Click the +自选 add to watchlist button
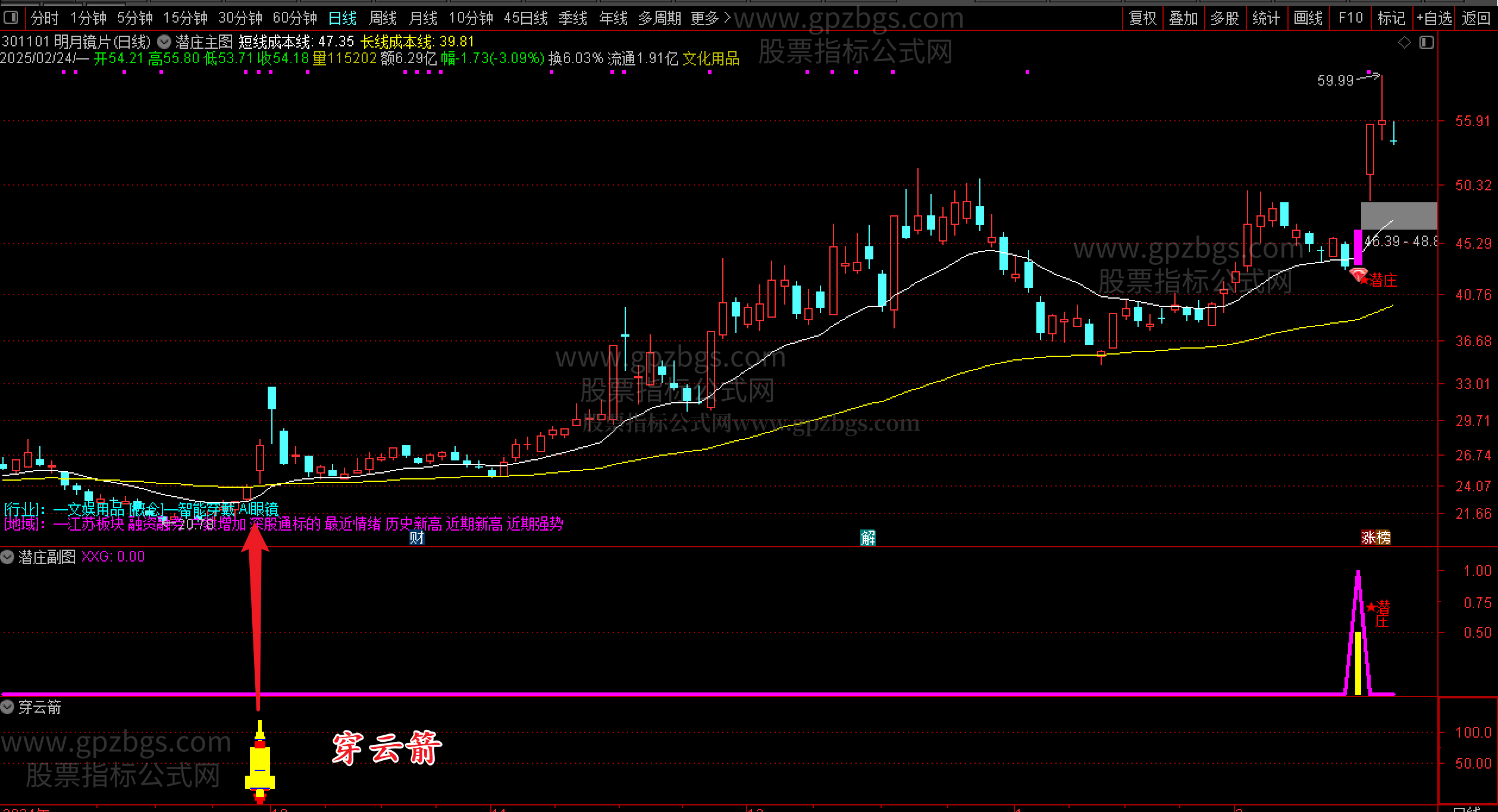The image size is (1498, 812). (x=1434, y=18)
